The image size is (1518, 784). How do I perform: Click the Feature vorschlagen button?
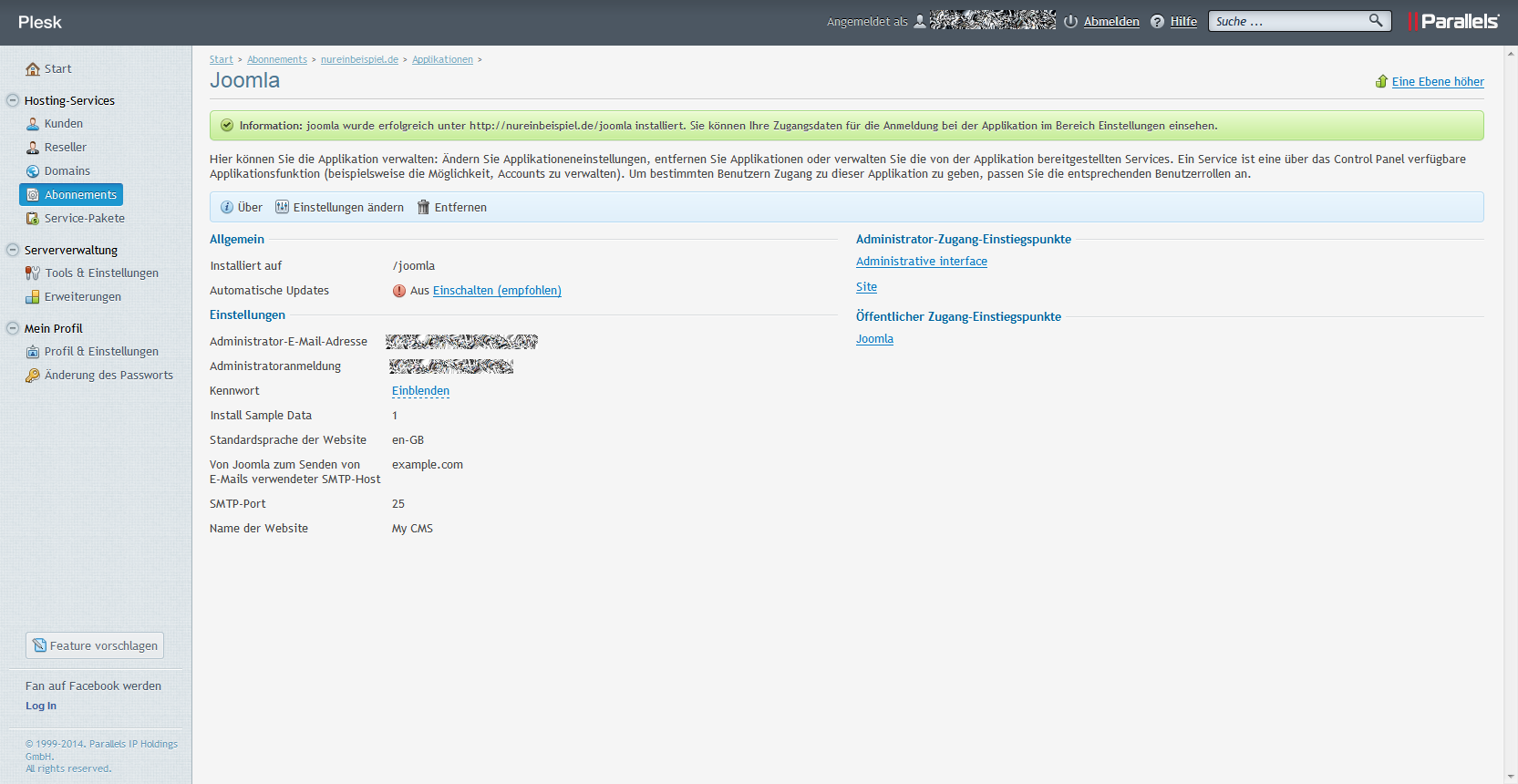pyautogui.click(x=95, y=645)
